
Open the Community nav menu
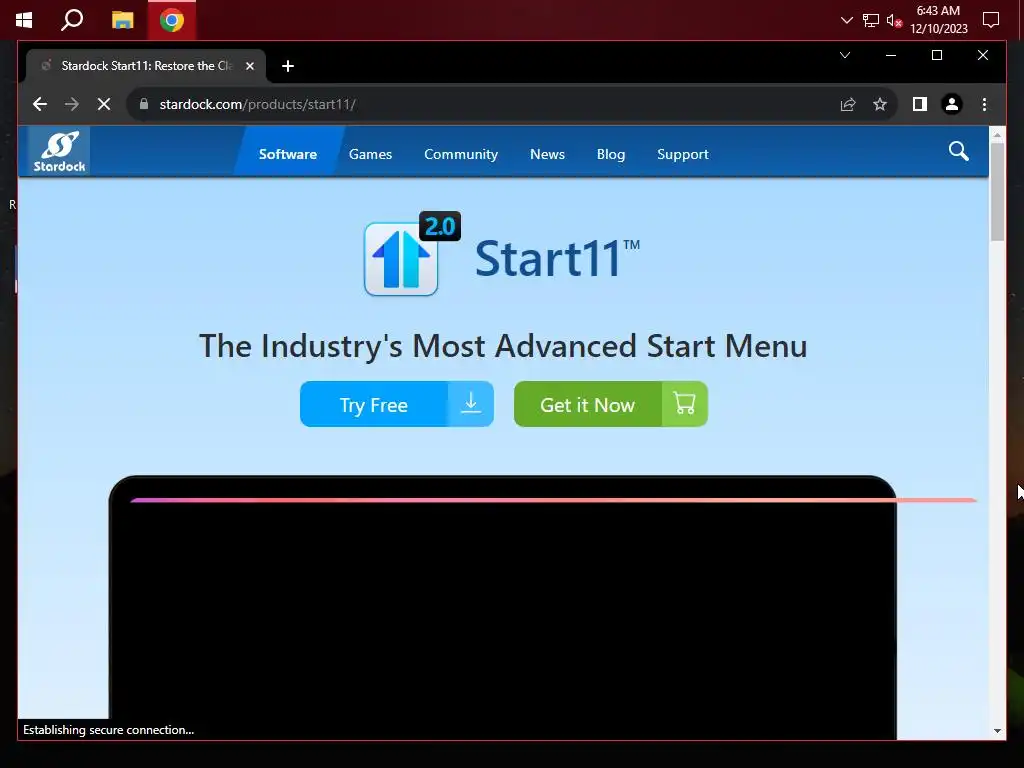461,154
